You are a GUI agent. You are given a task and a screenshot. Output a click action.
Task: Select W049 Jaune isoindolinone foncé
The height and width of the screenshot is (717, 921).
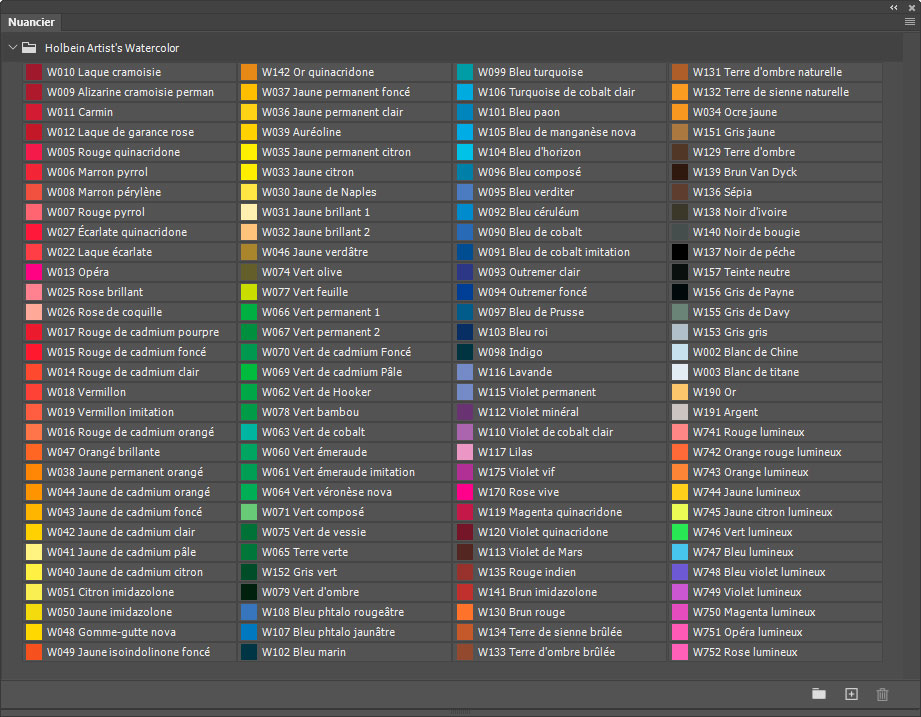(34, 652)
